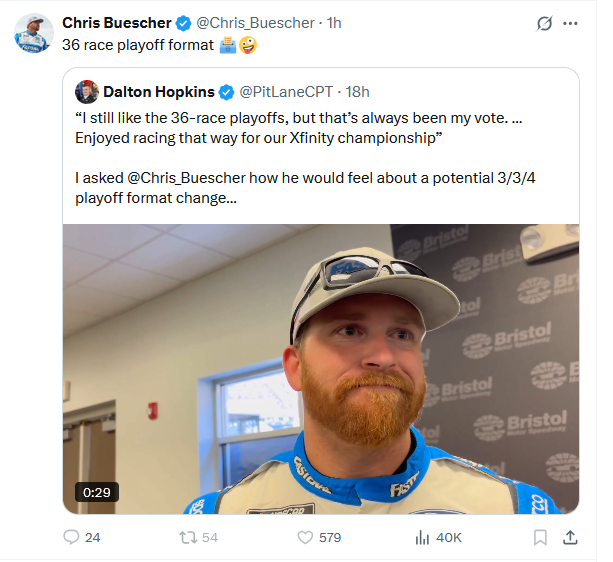Click Dalton Hopkins' small avatar
The height and width of the screenshot is (562, 613).
click(86, 92)
